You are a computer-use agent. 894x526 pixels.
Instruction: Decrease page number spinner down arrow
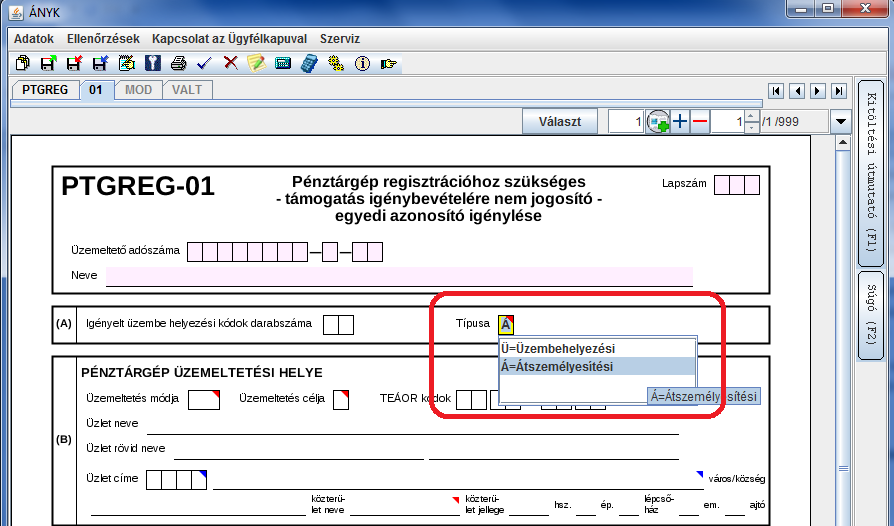point(752,127)
